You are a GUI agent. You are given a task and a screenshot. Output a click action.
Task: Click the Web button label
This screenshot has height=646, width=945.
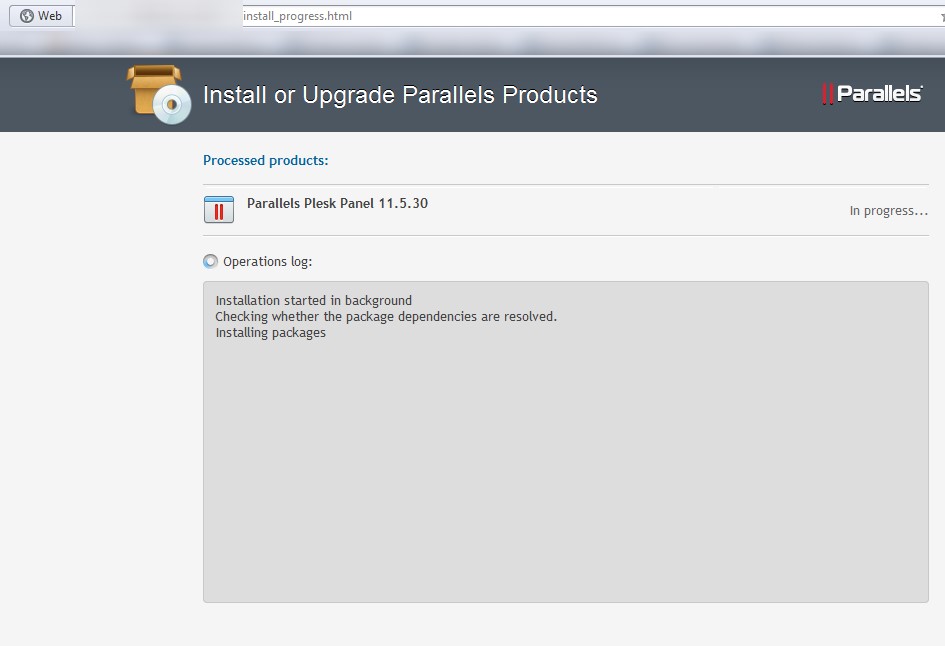(50, 16)
